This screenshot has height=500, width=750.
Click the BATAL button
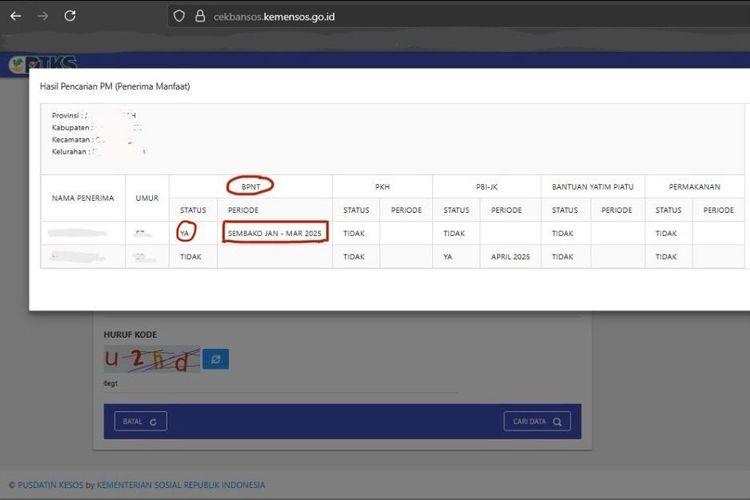tap(140, 421)
